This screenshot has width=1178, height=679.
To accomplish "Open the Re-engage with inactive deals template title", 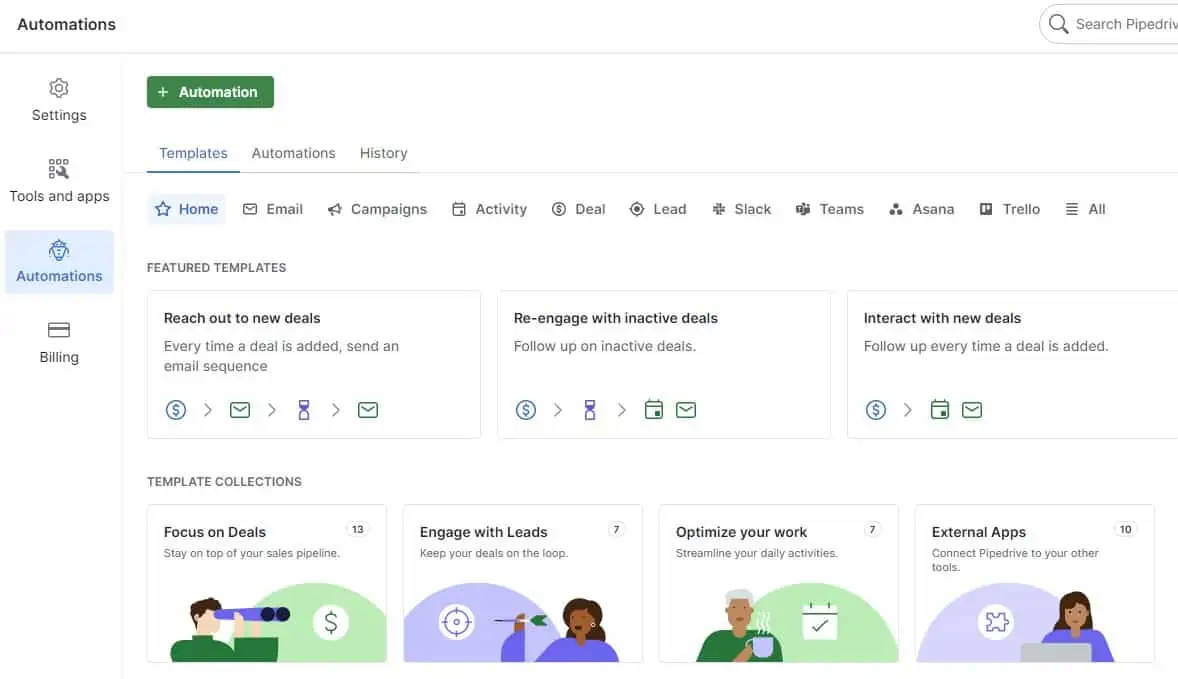I will (616, 318).
